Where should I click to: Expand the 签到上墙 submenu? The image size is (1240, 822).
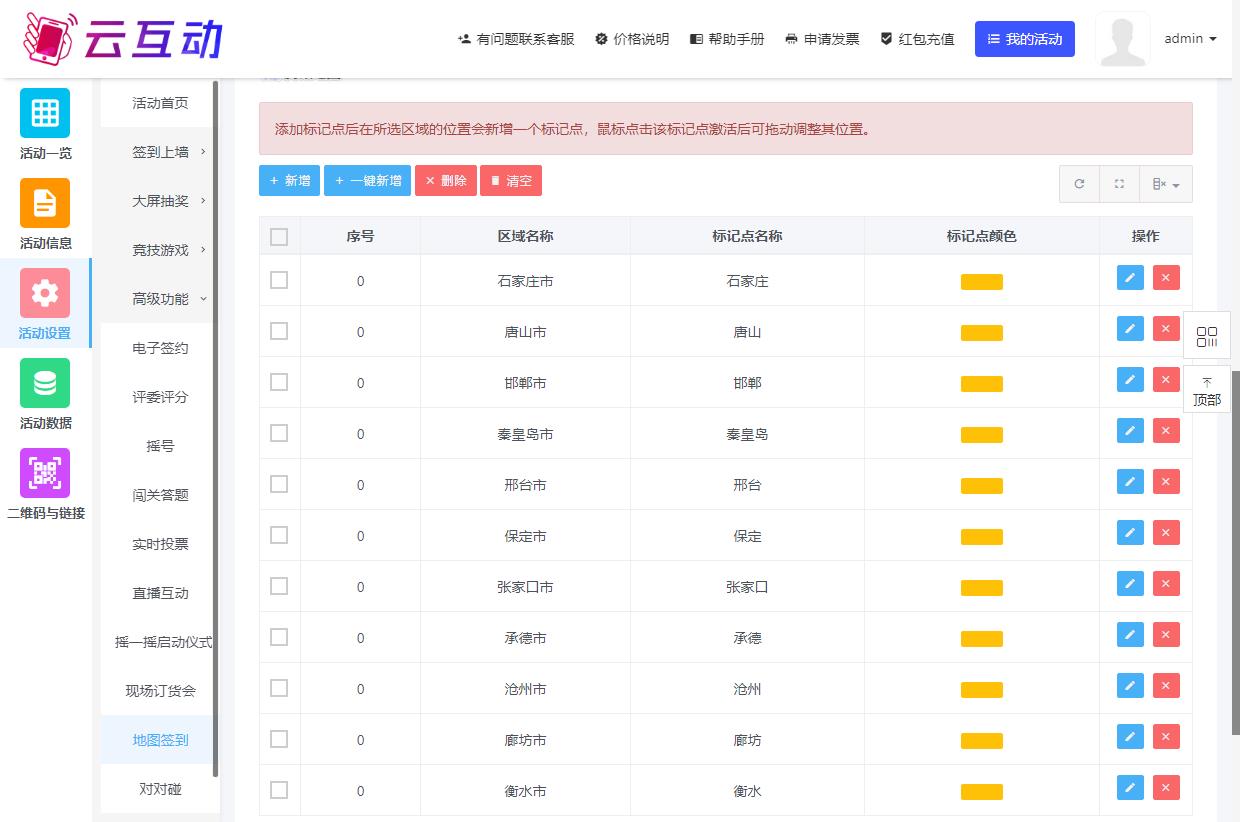point(160,152)
